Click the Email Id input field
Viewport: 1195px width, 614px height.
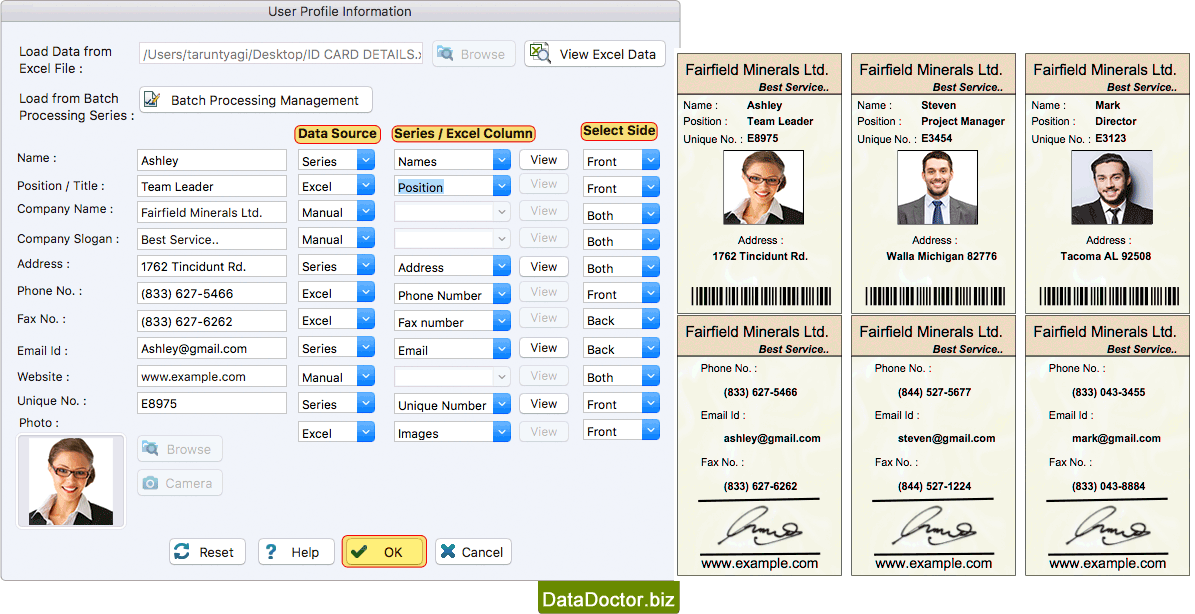[x=212, y=348]
